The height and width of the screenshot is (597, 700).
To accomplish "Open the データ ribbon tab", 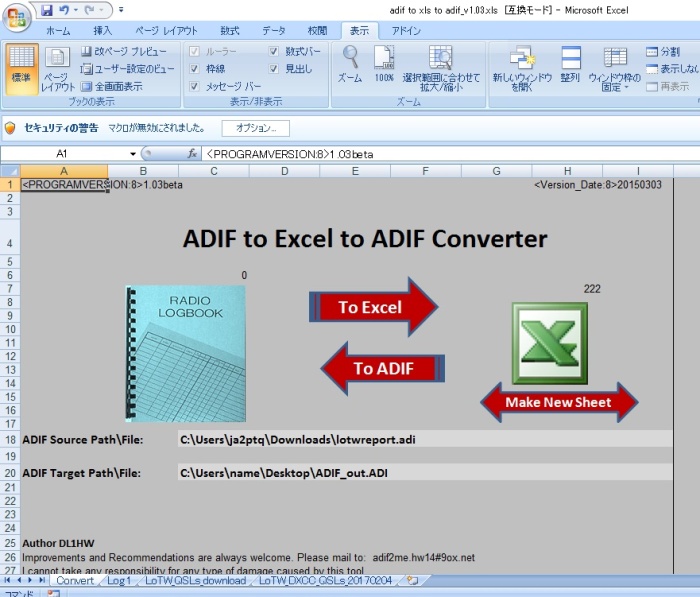I will pos(273,30).
